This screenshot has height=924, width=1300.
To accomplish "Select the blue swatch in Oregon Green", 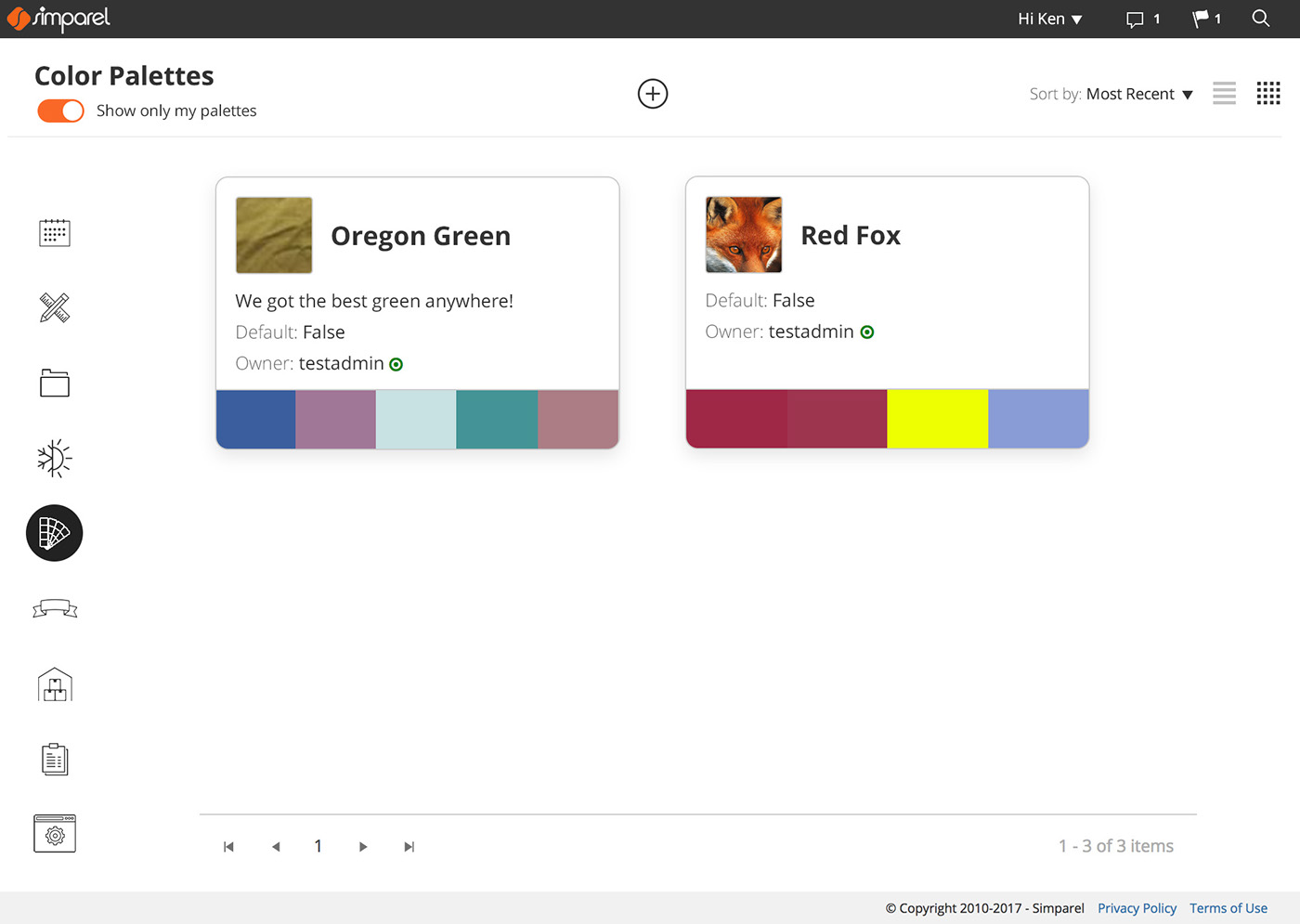I will coord(256,419).
